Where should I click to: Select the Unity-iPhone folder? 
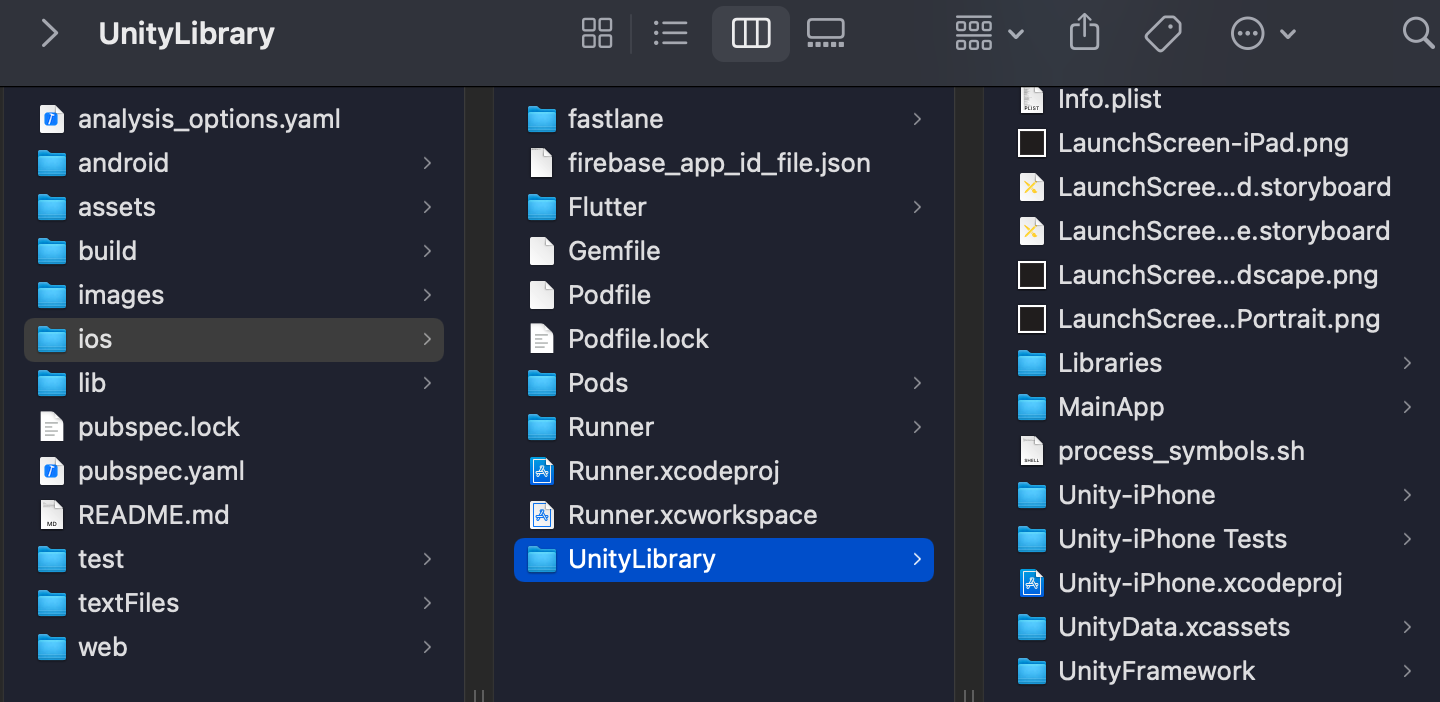(1214, 495)
